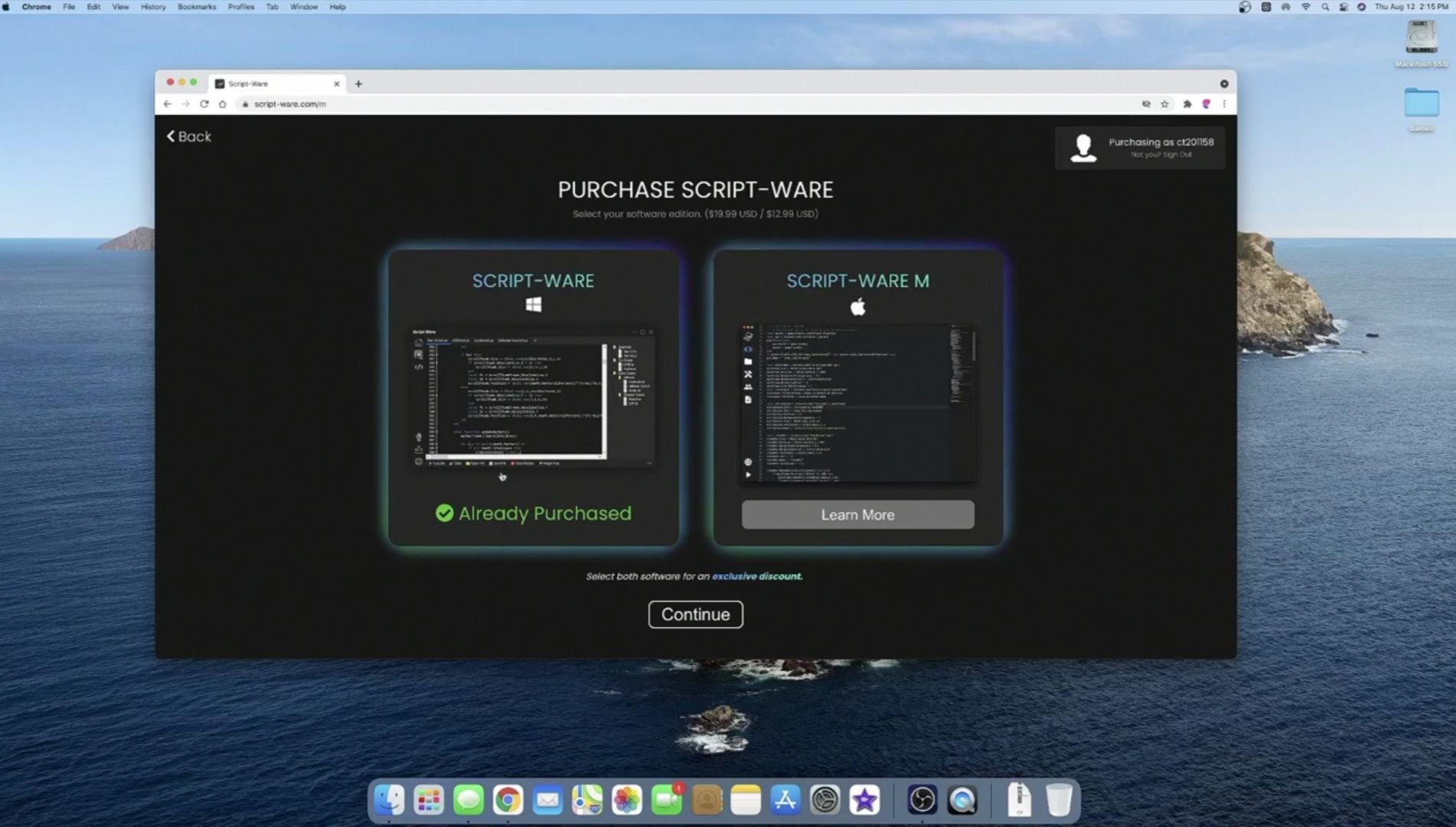
Task: Click the green Already Purchased checkmark
Action: pyautogui.click(x=444, y=513)
